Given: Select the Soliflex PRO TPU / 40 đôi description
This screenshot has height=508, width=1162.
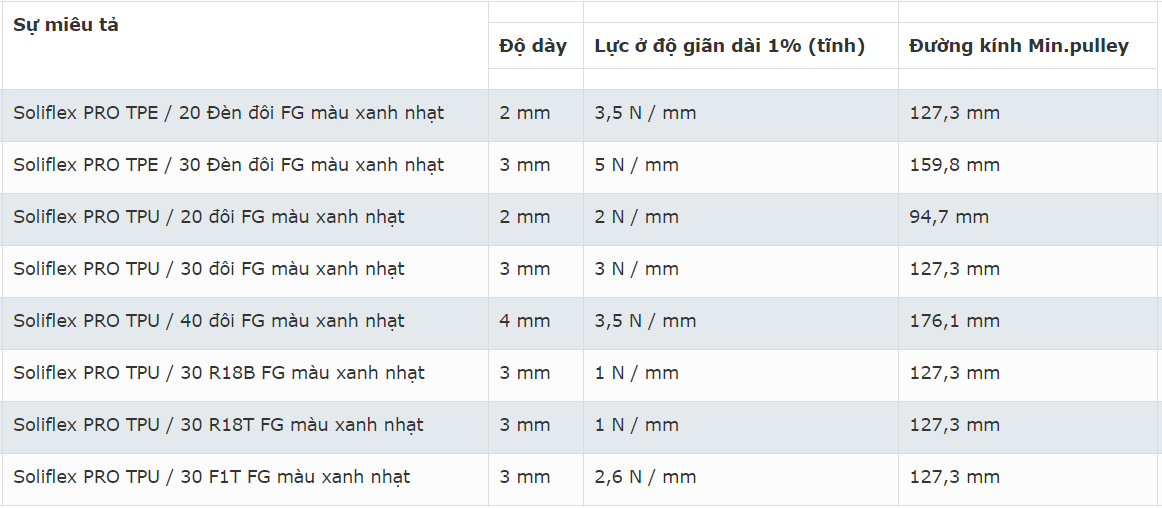Looking at the screenshot, I should click(208, 321).
